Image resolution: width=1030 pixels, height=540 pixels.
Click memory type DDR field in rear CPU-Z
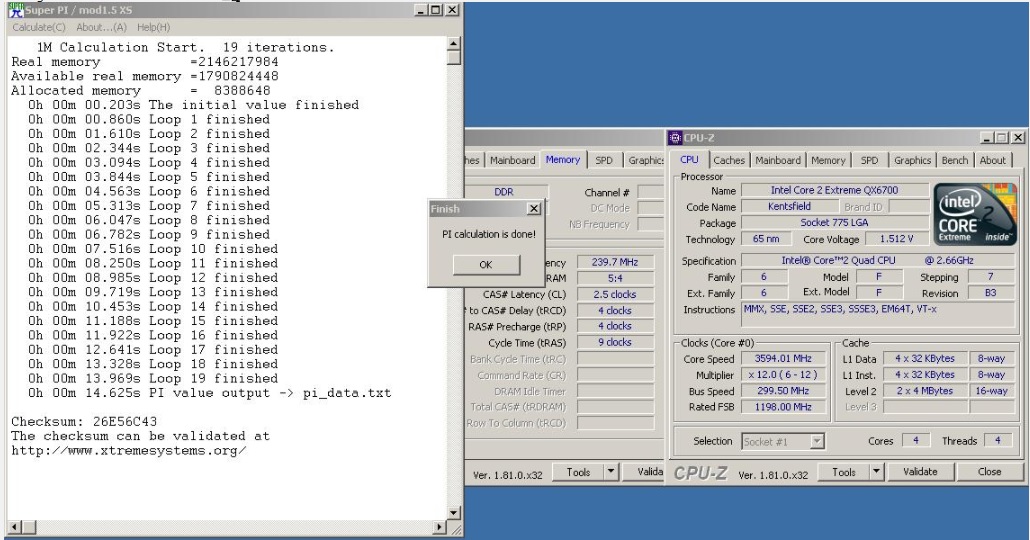coord(504,192)
